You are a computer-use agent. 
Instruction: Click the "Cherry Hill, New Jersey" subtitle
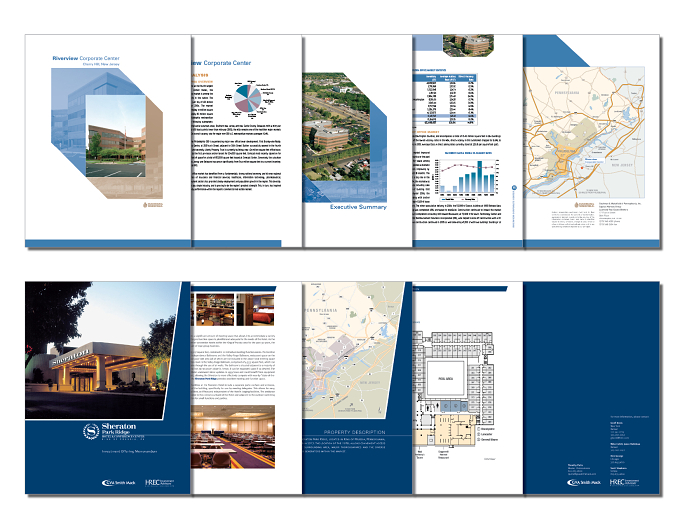click(x=101, y=64)
